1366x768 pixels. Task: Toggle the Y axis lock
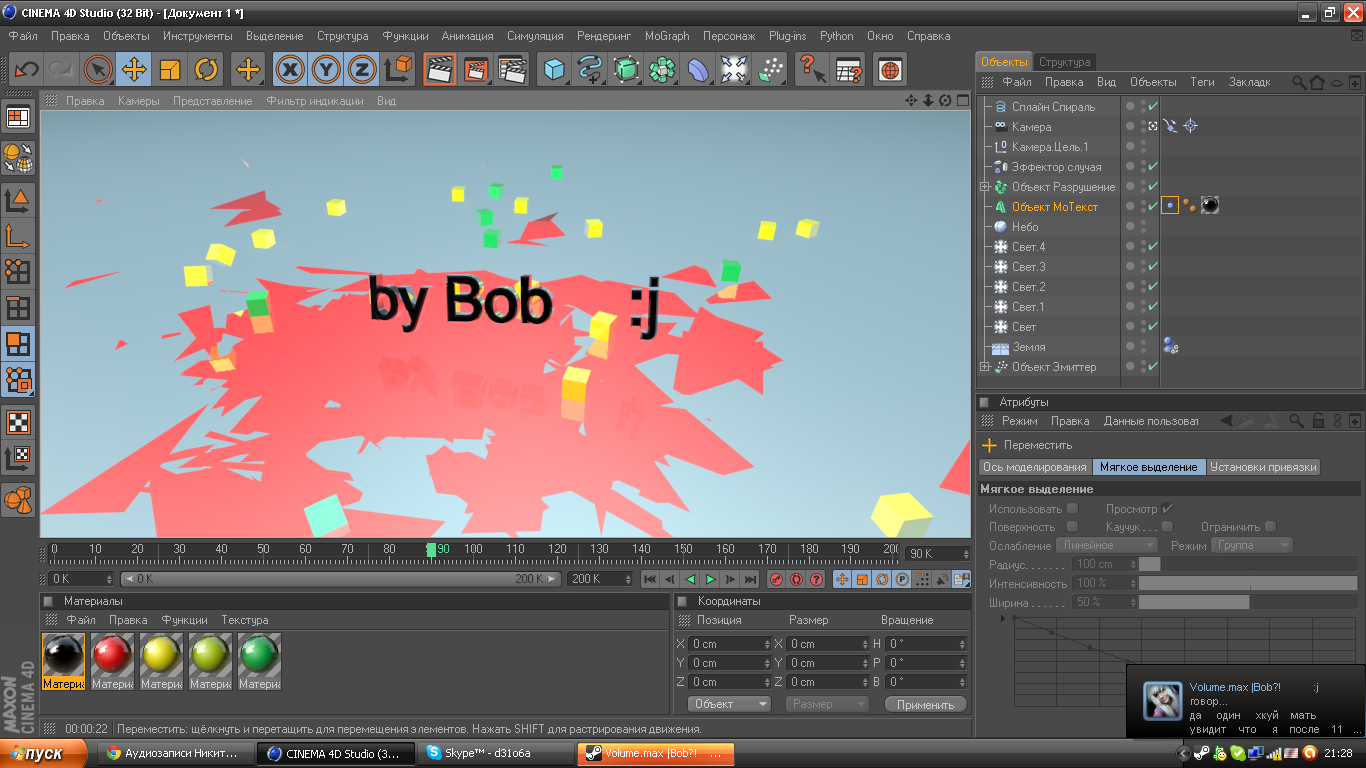click(326, 69)
